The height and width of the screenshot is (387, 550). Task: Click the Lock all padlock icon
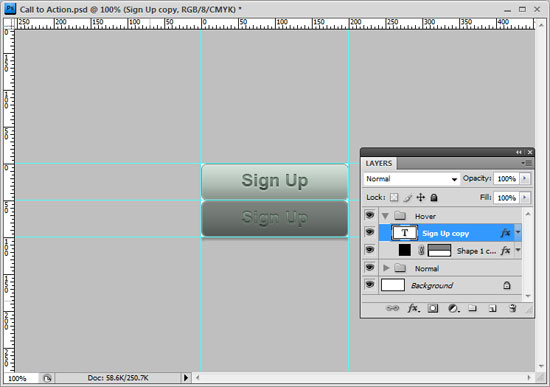pos(434,198)
